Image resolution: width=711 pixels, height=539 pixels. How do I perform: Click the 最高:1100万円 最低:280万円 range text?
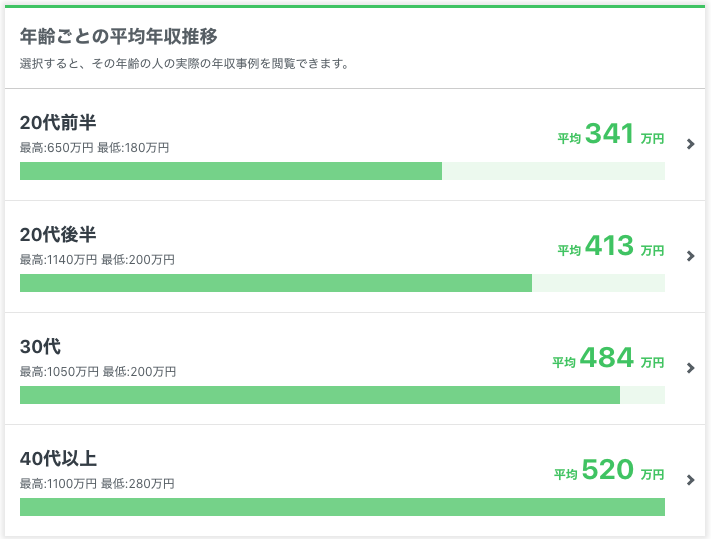coord(97,484)
